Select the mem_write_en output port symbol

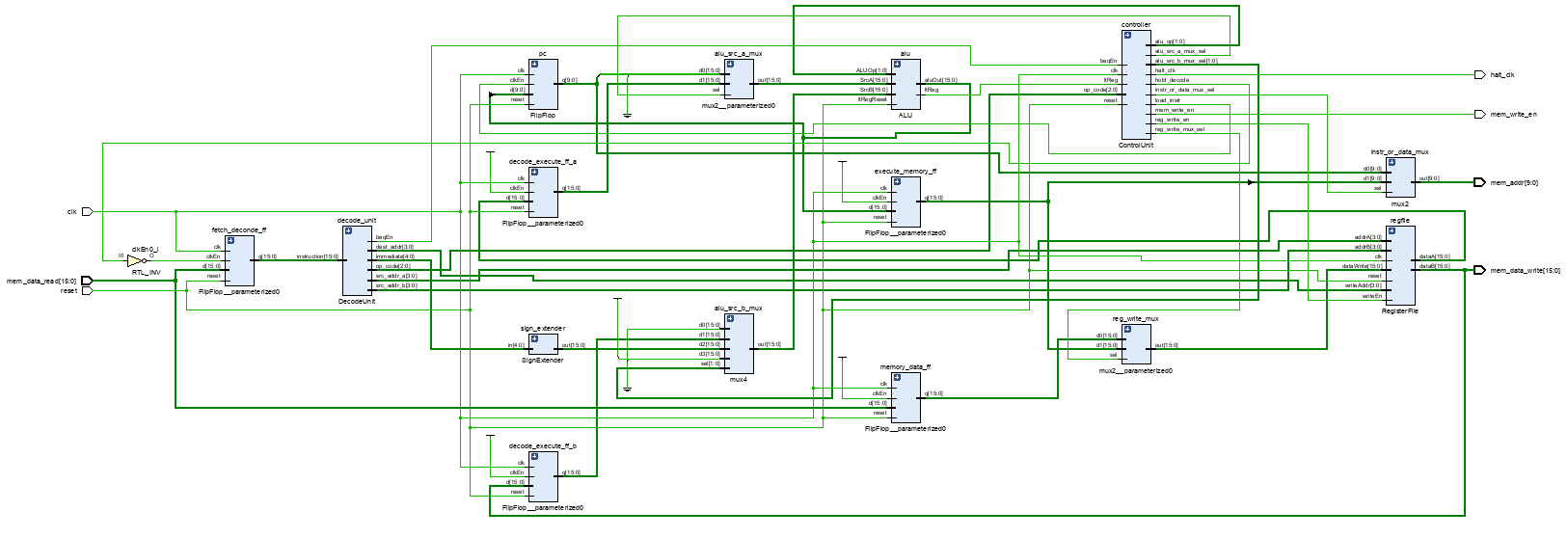point(1480,114)
